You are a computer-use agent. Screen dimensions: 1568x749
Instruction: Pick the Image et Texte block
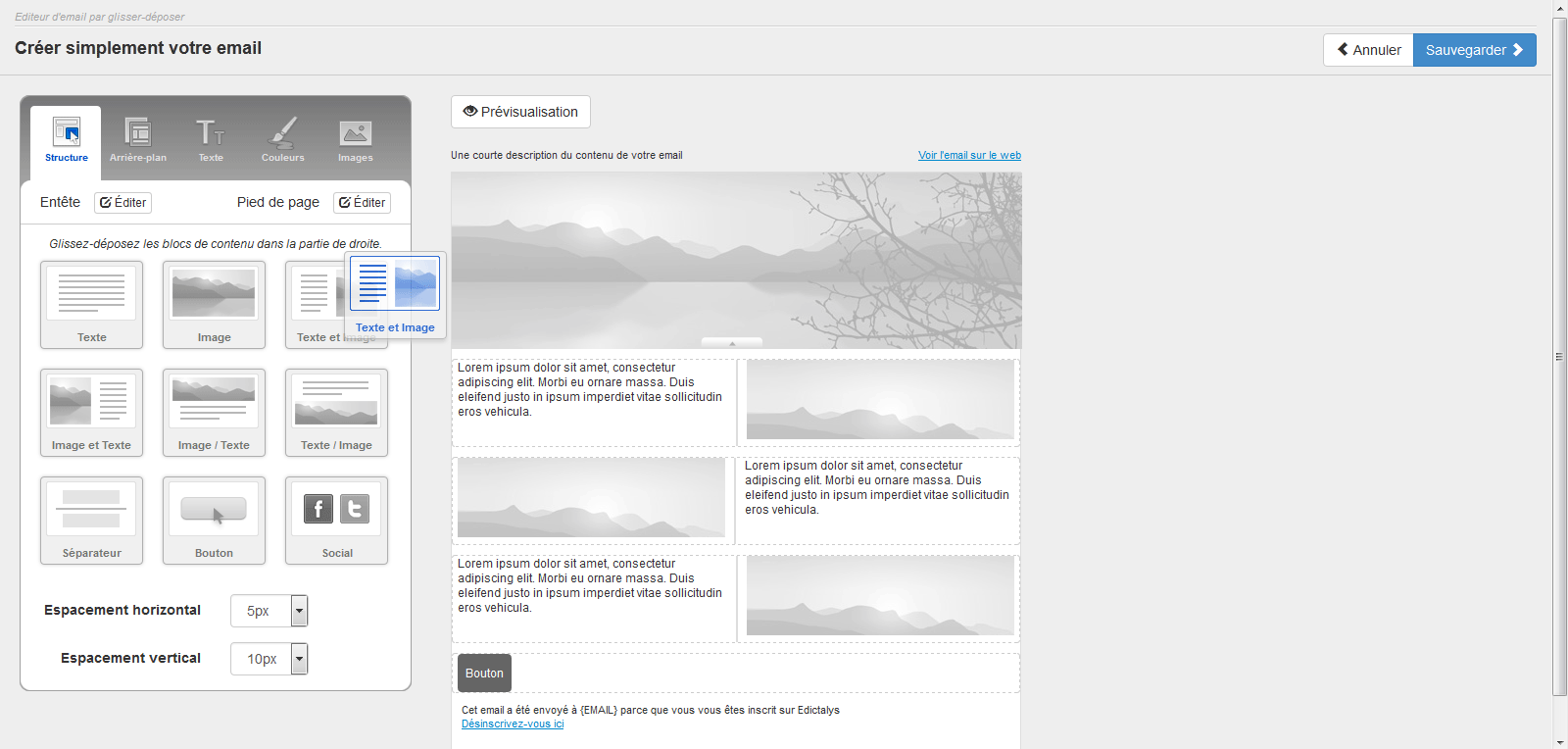91,412
